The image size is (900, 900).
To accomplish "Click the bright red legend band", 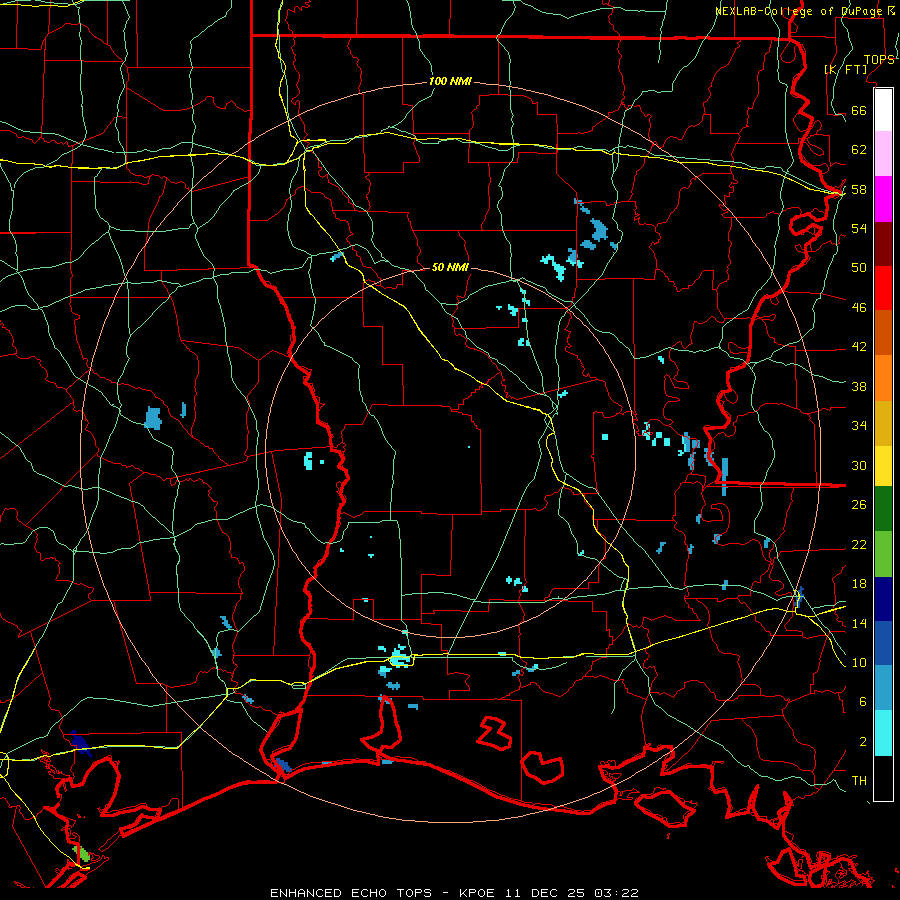I will [883, 288].
